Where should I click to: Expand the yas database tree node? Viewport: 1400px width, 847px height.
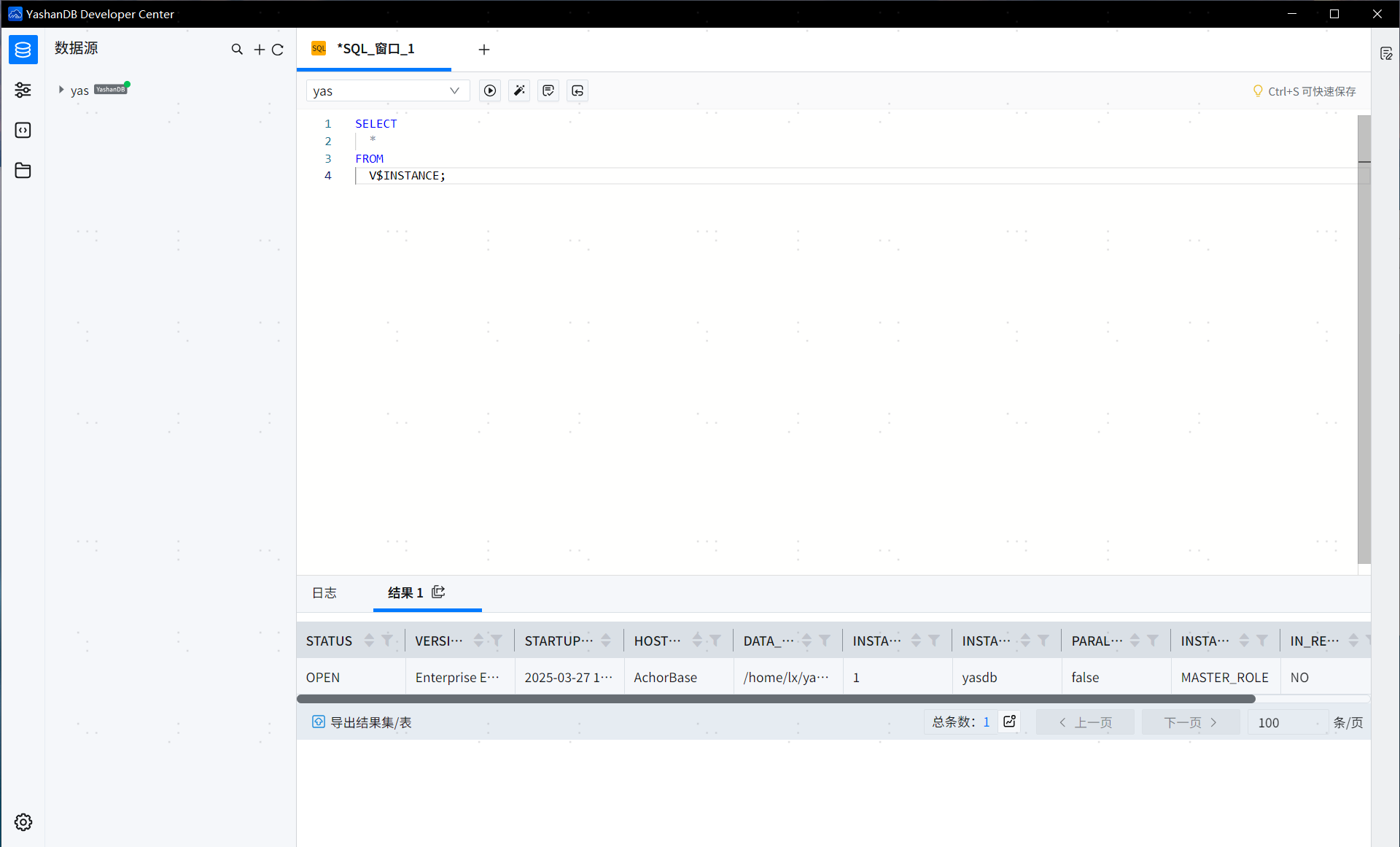(x=61, y=89)
